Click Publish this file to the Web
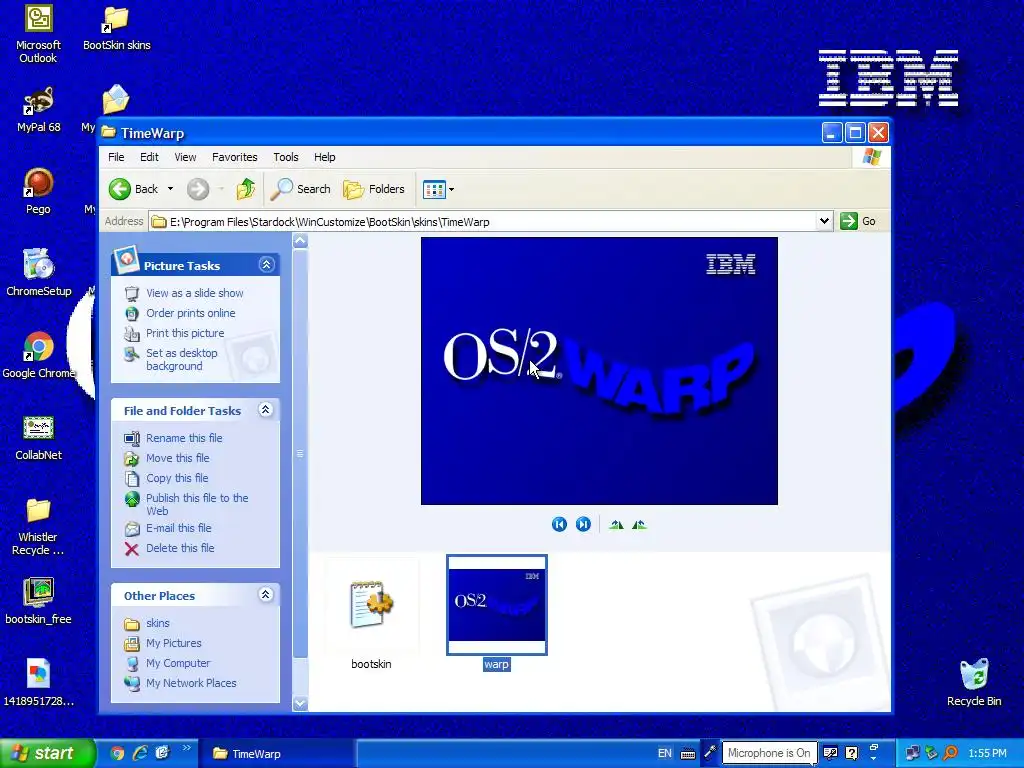Screen dimensions: 1024x768 (x=197, y=504)
